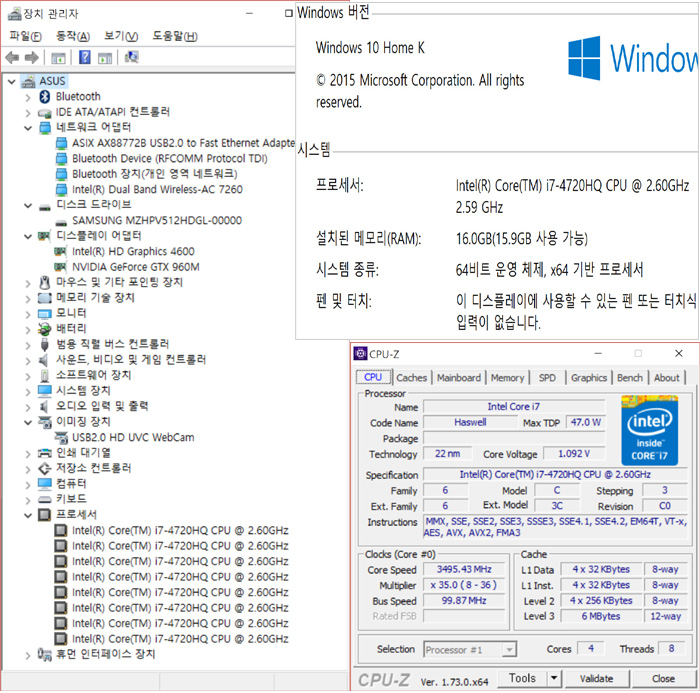Collapse the 네트워크 어댑터 category
Viewport: 700px width, 693px height.
tap(28, 128)
